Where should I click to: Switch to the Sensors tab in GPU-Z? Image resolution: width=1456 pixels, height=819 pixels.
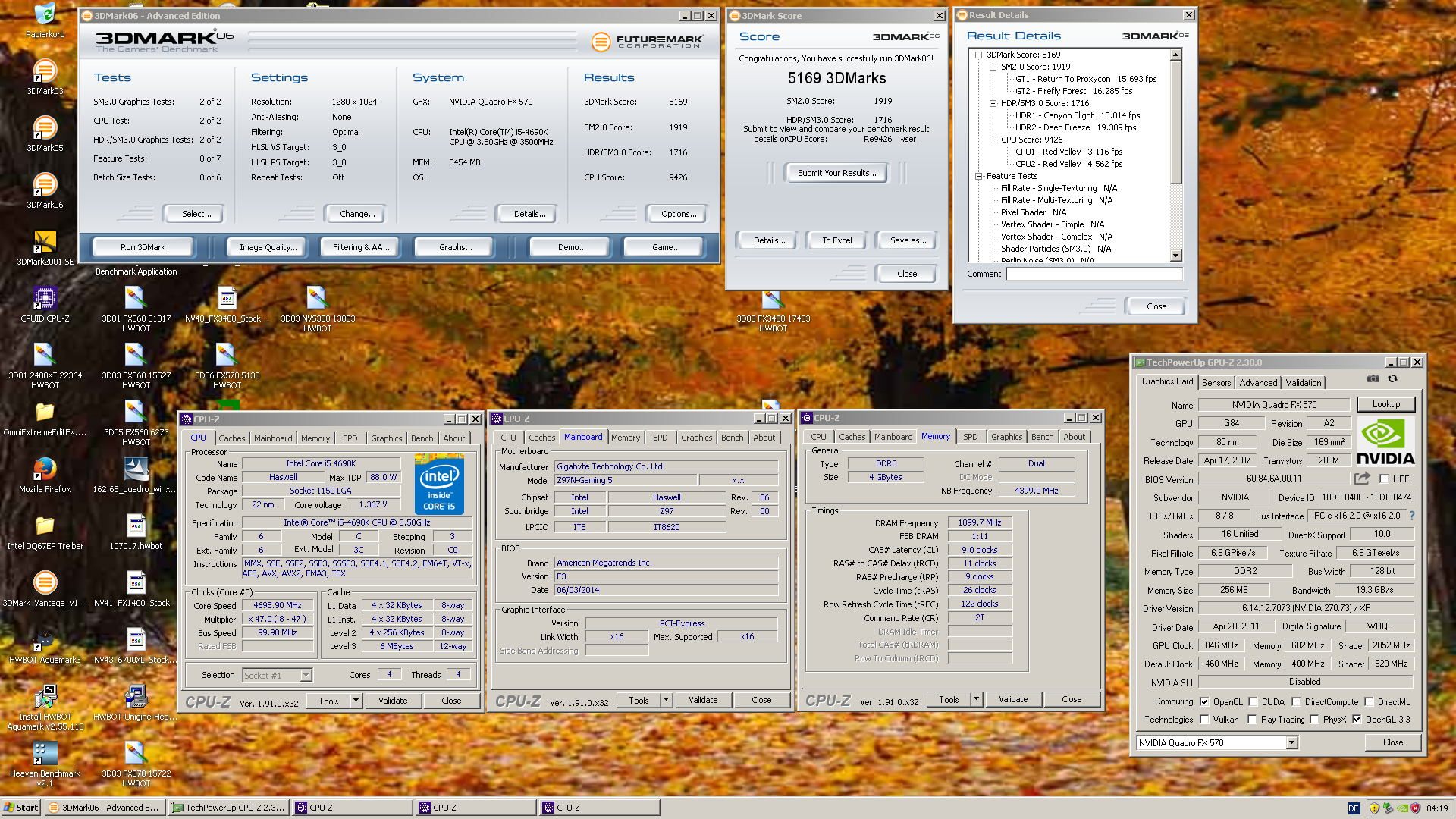click(1216, 383)
